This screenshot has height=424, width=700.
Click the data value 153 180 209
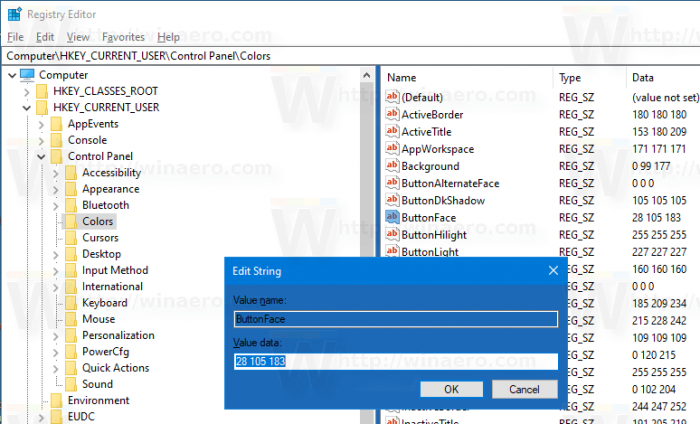click(x=659, y=132)
